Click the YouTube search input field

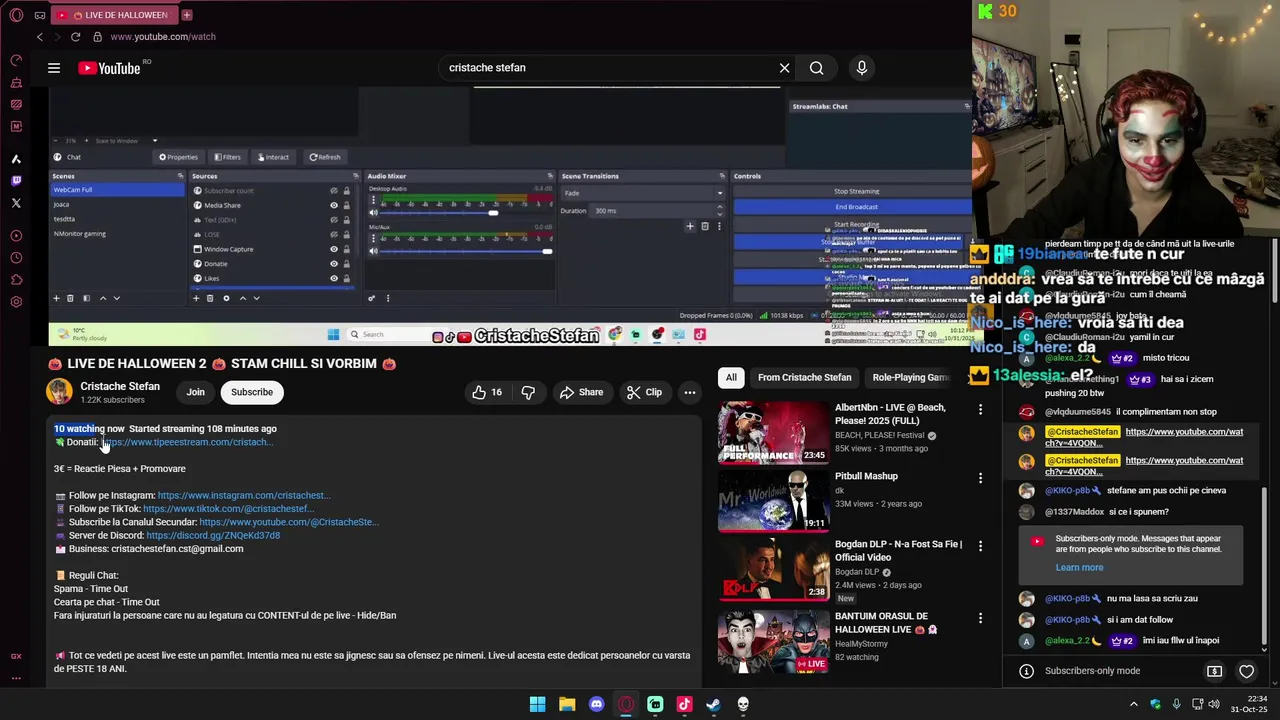click(x=610, y=68)
